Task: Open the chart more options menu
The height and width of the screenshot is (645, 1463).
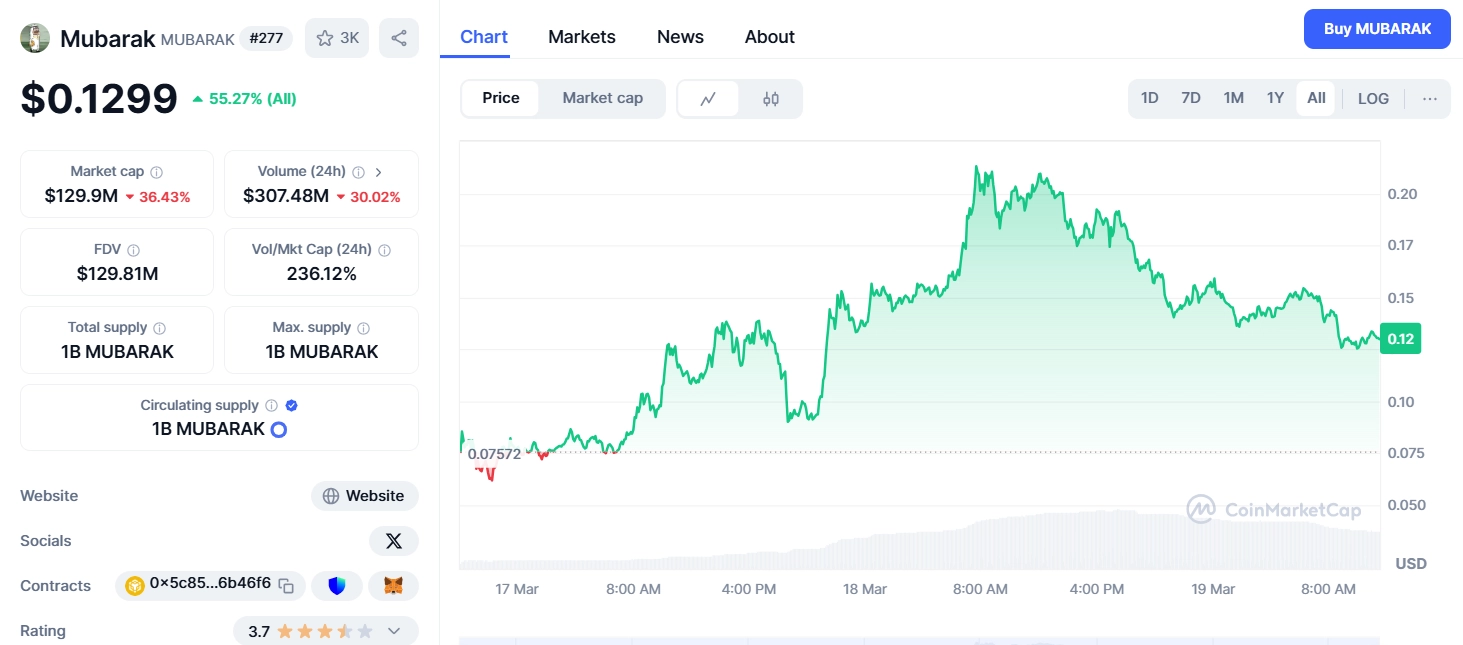Action: pos(1430,98)
